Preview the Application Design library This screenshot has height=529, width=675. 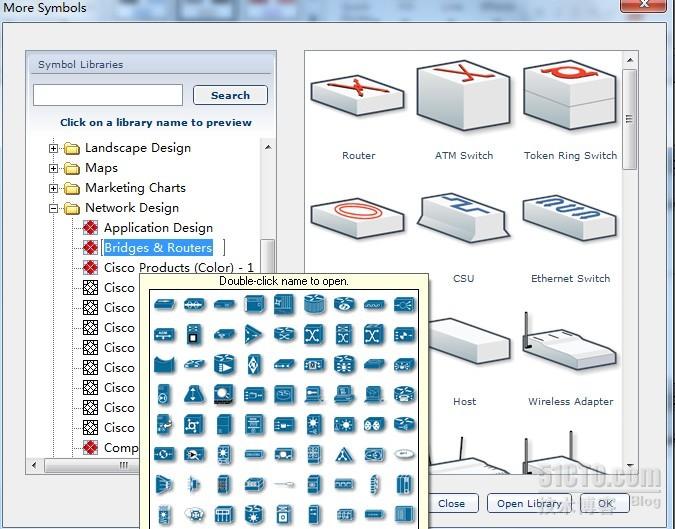pos(158,228)
